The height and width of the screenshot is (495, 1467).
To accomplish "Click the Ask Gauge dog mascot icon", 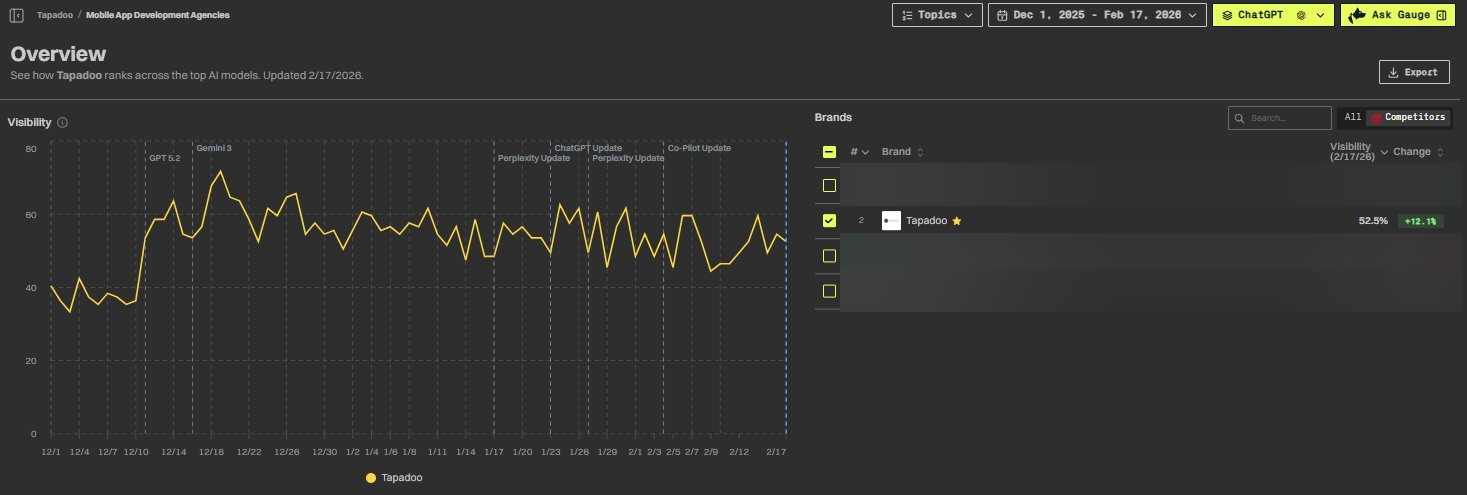I will [1359, 15].
